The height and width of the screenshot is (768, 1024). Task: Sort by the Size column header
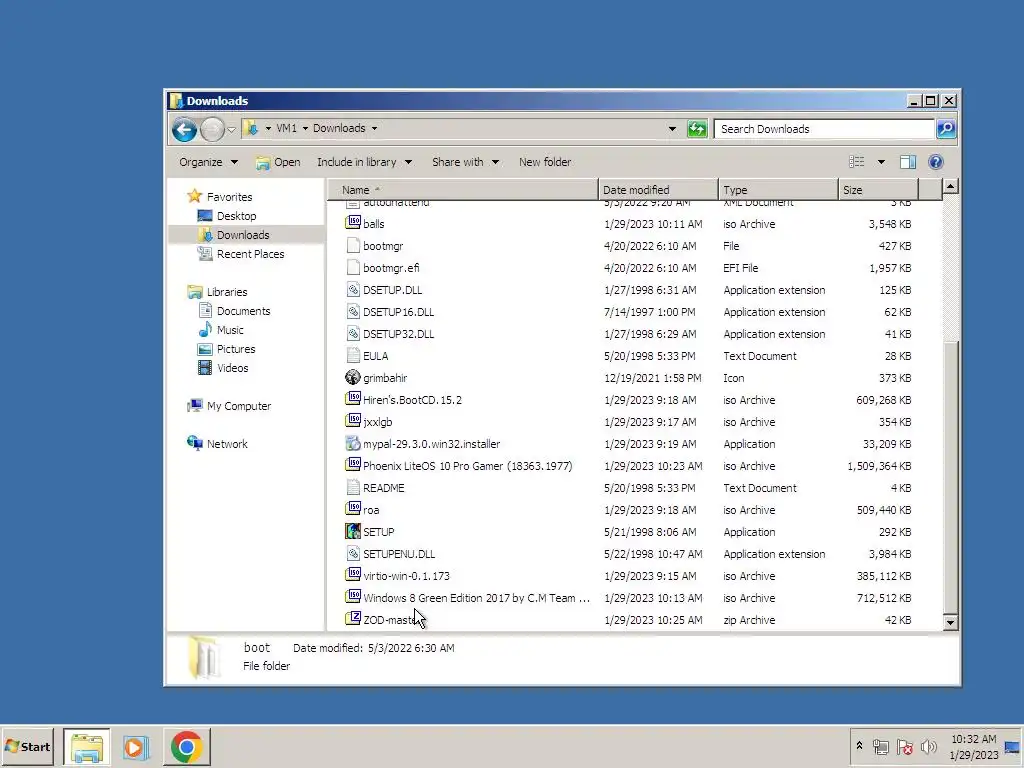(879, 189)
